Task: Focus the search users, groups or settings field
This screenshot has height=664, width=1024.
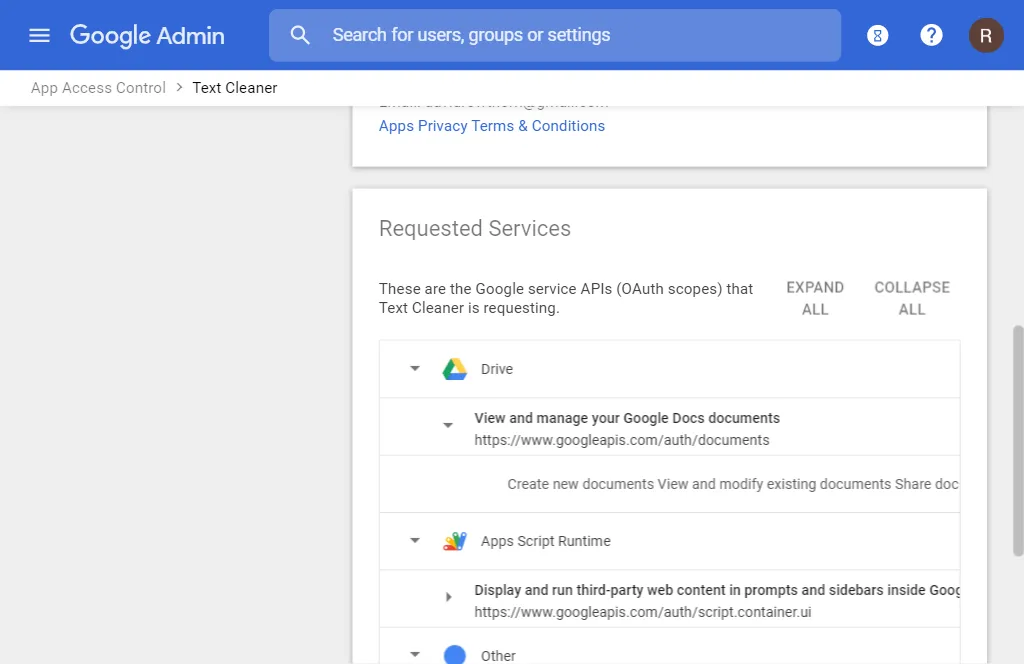Action: tap(555, 35)
